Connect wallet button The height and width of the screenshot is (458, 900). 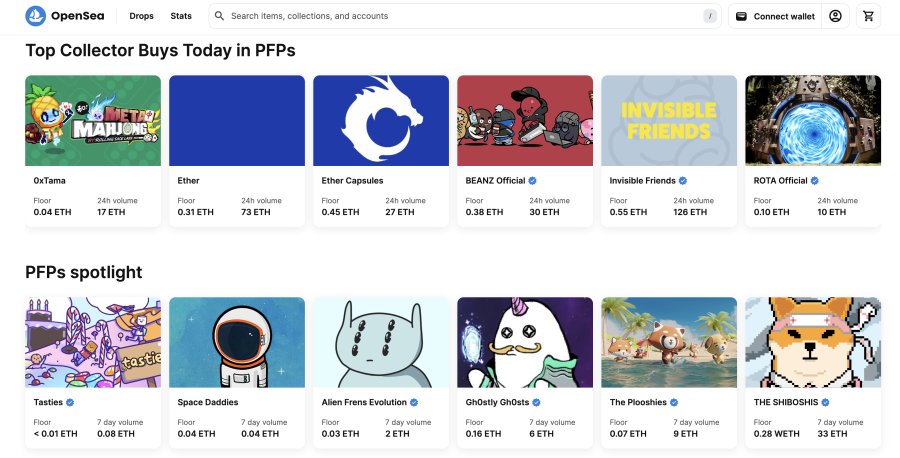point(775,16)
